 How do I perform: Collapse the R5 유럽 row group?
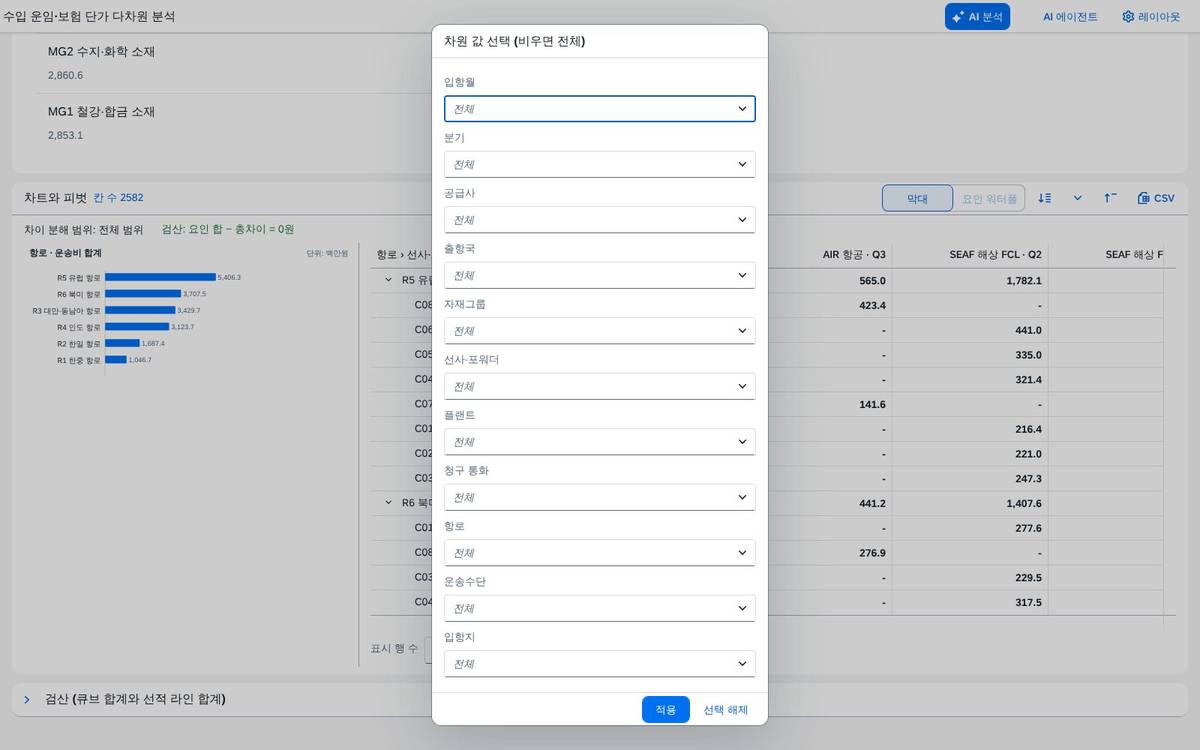pyautogui.click(x=389, y=280)
